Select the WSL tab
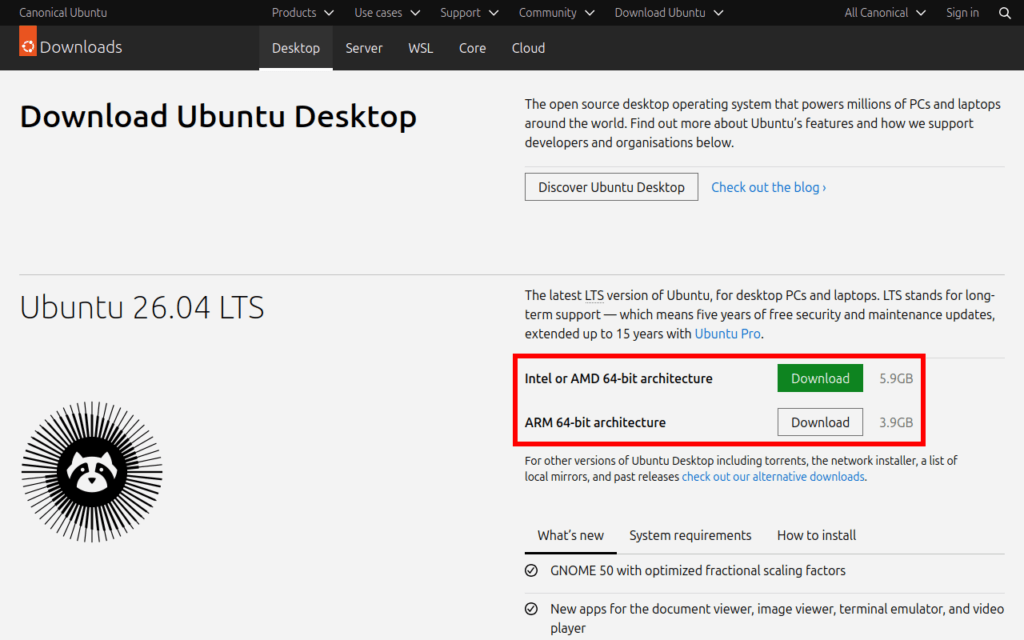This screenshot has height=640, width=1024. click(421, 48)
